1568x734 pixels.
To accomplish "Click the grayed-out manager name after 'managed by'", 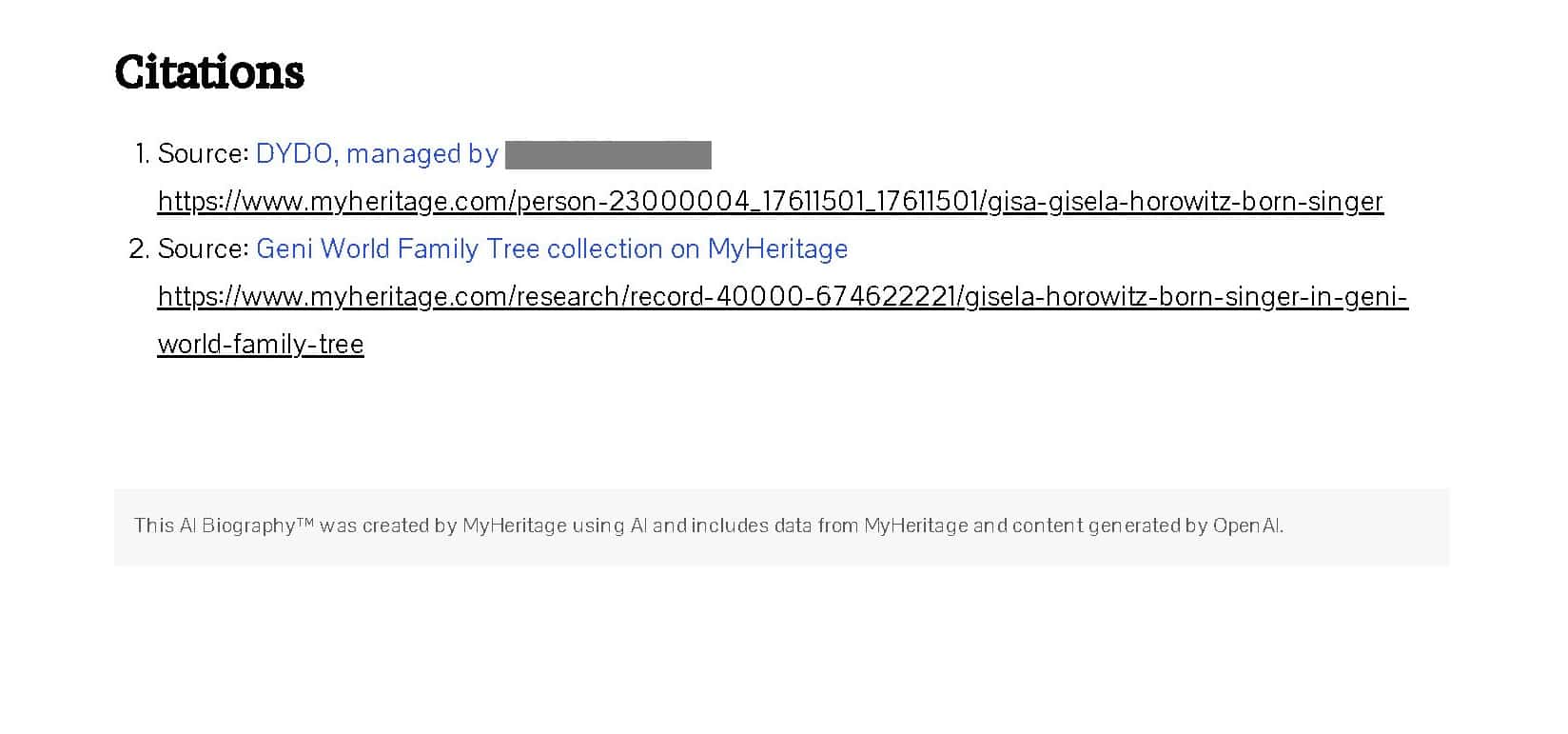I will coord(608,155).
